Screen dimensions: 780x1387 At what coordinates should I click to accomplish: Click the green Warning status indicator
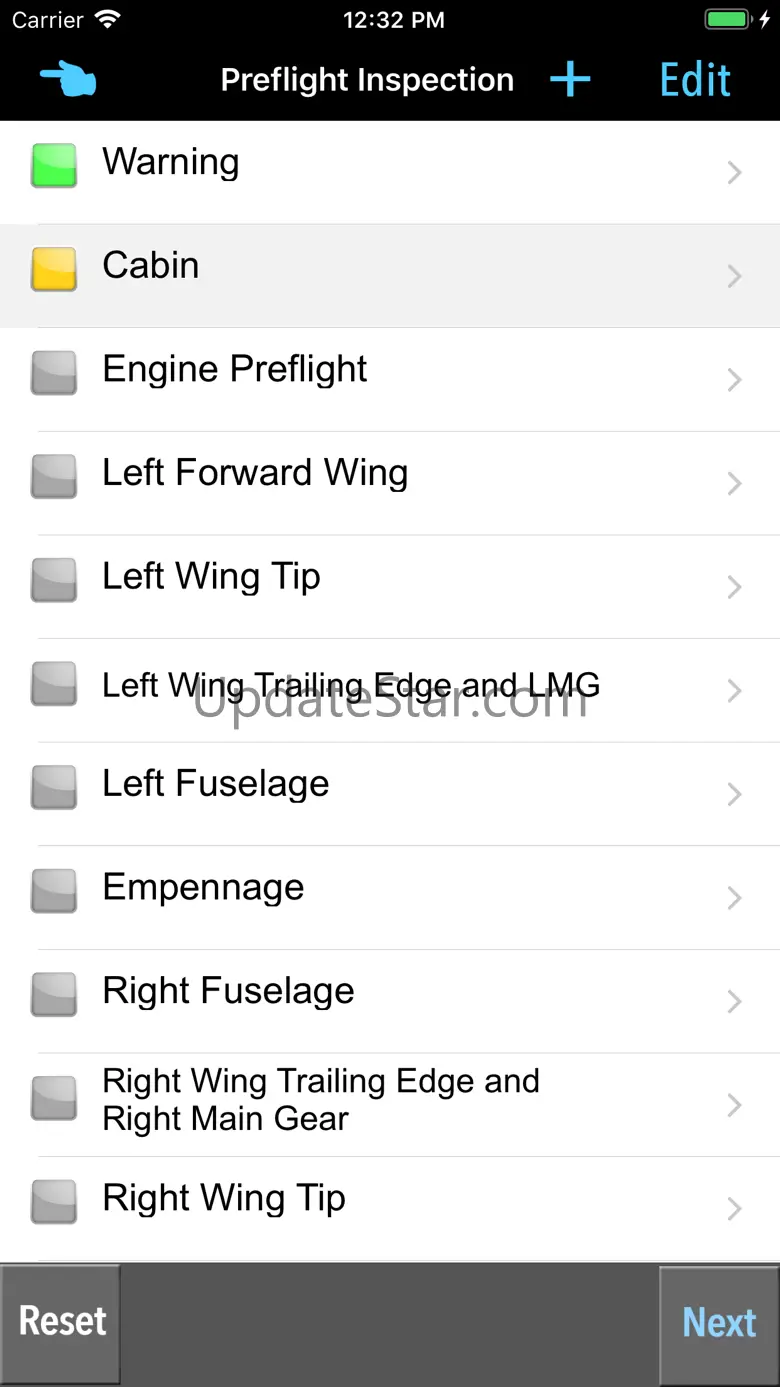(54, 166)
